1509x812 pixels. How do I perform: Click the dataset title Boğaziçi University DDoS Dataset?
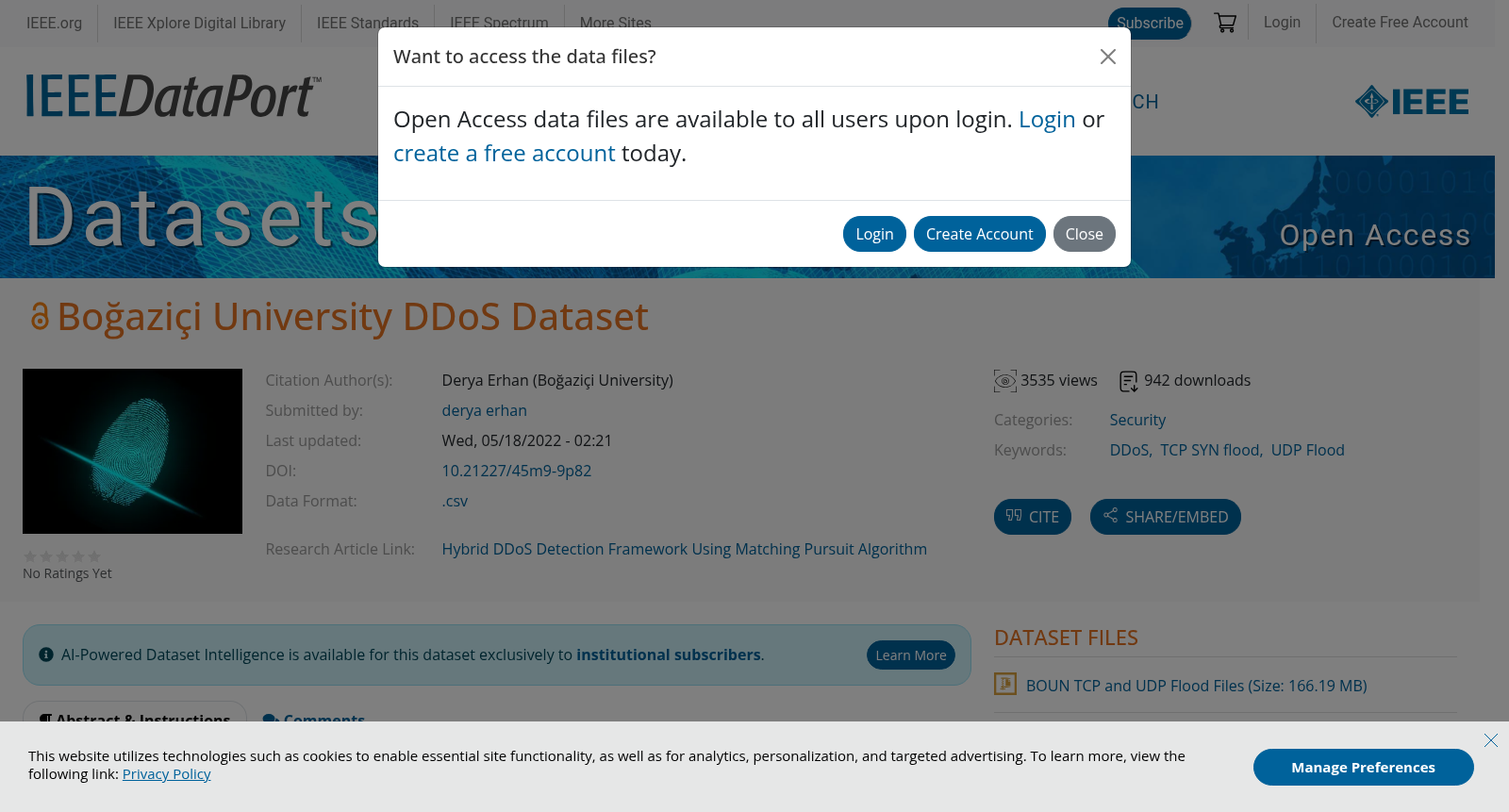click(353, 317)
